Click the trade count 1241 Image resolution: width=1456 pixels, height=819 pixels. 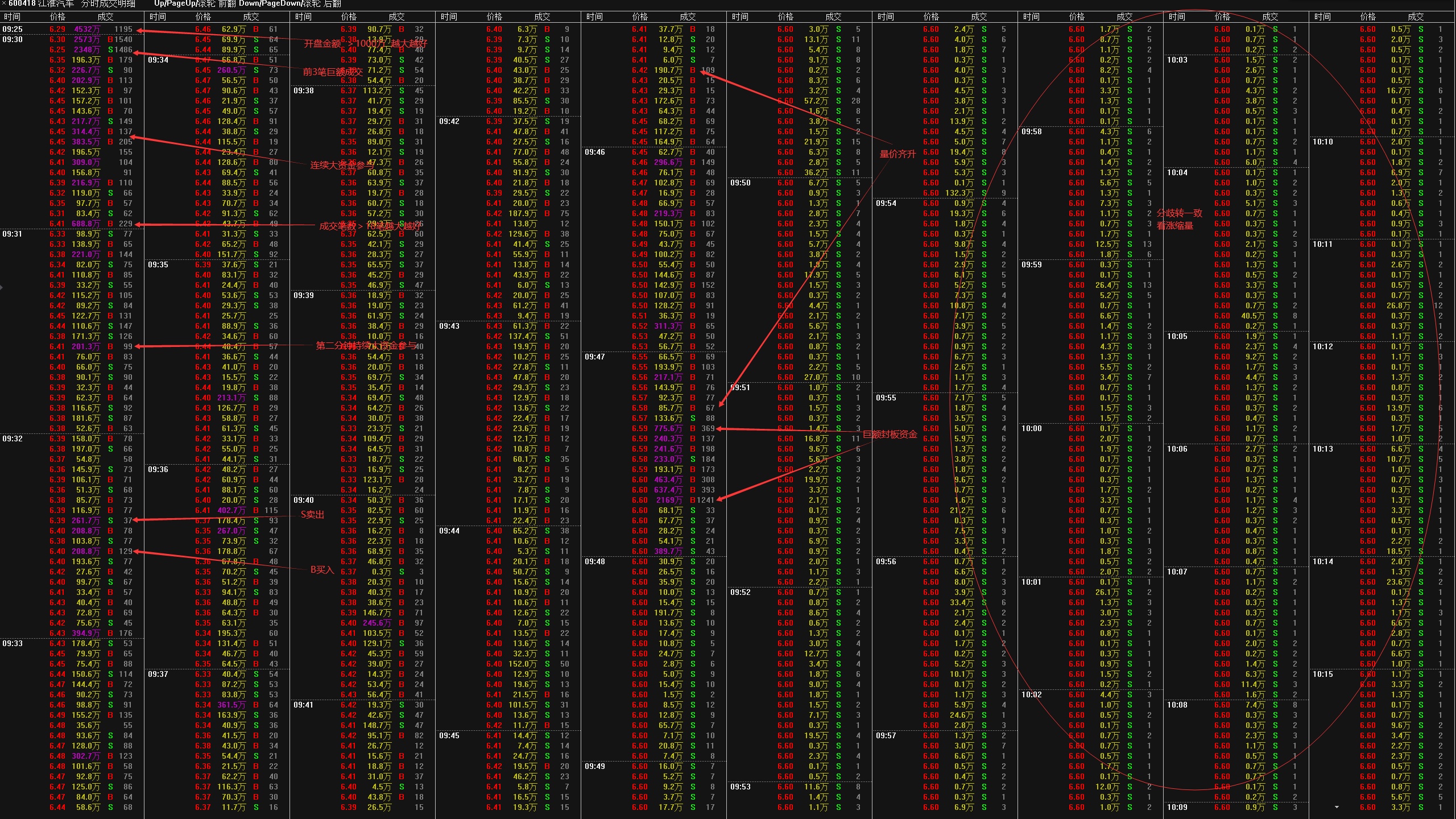click(x=705, y=500)
